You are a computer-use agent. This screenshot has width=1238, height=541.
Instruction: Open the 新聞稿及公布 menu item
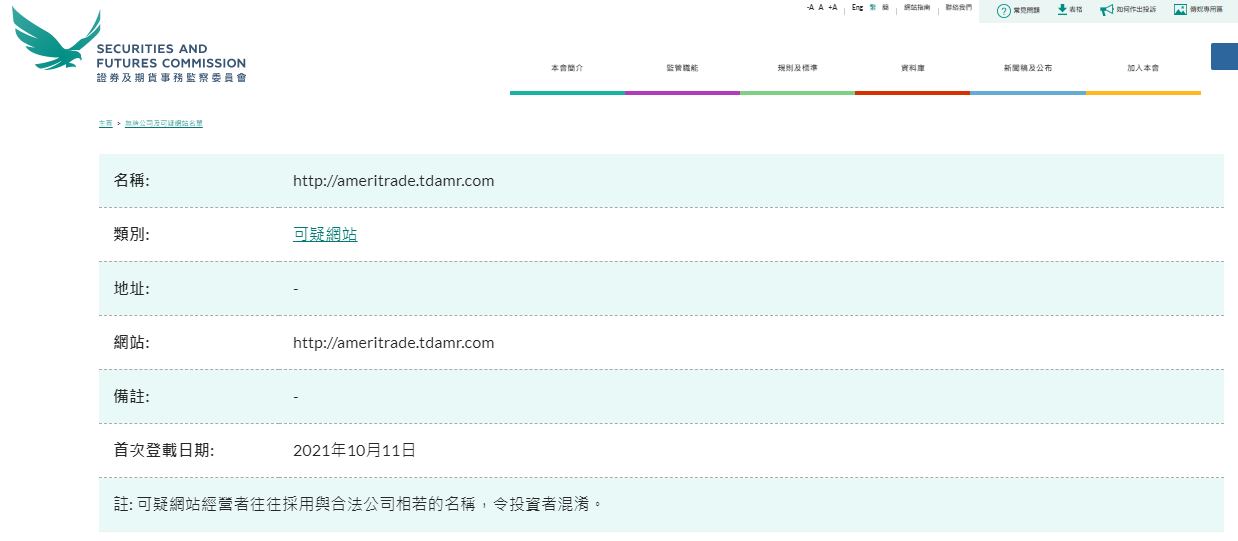point(1027,68)
